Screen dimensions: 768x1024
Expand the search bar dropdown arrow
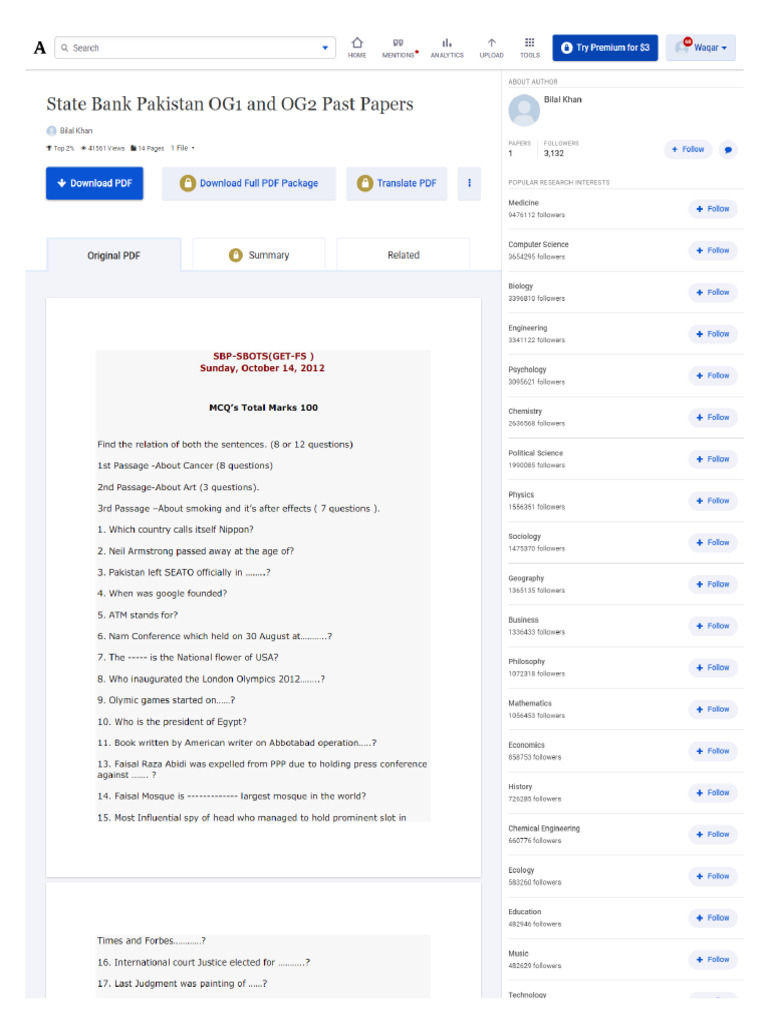point(325,48)
